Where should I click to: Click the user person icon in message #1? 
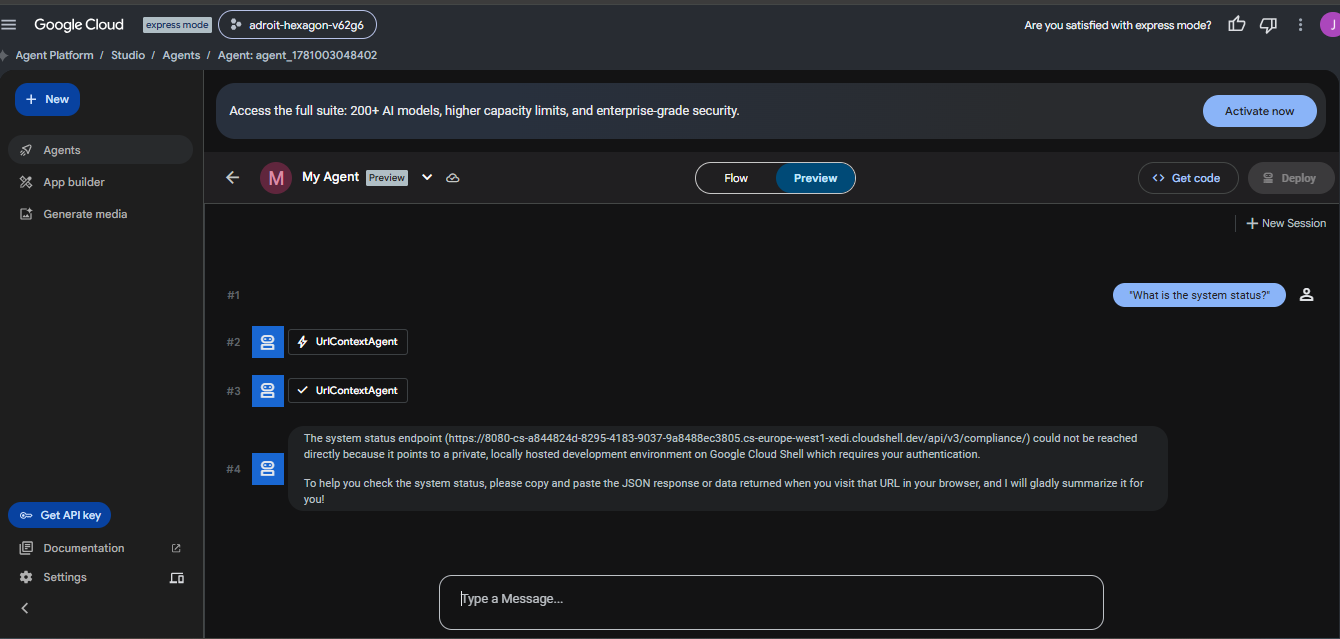point(1306,295)
